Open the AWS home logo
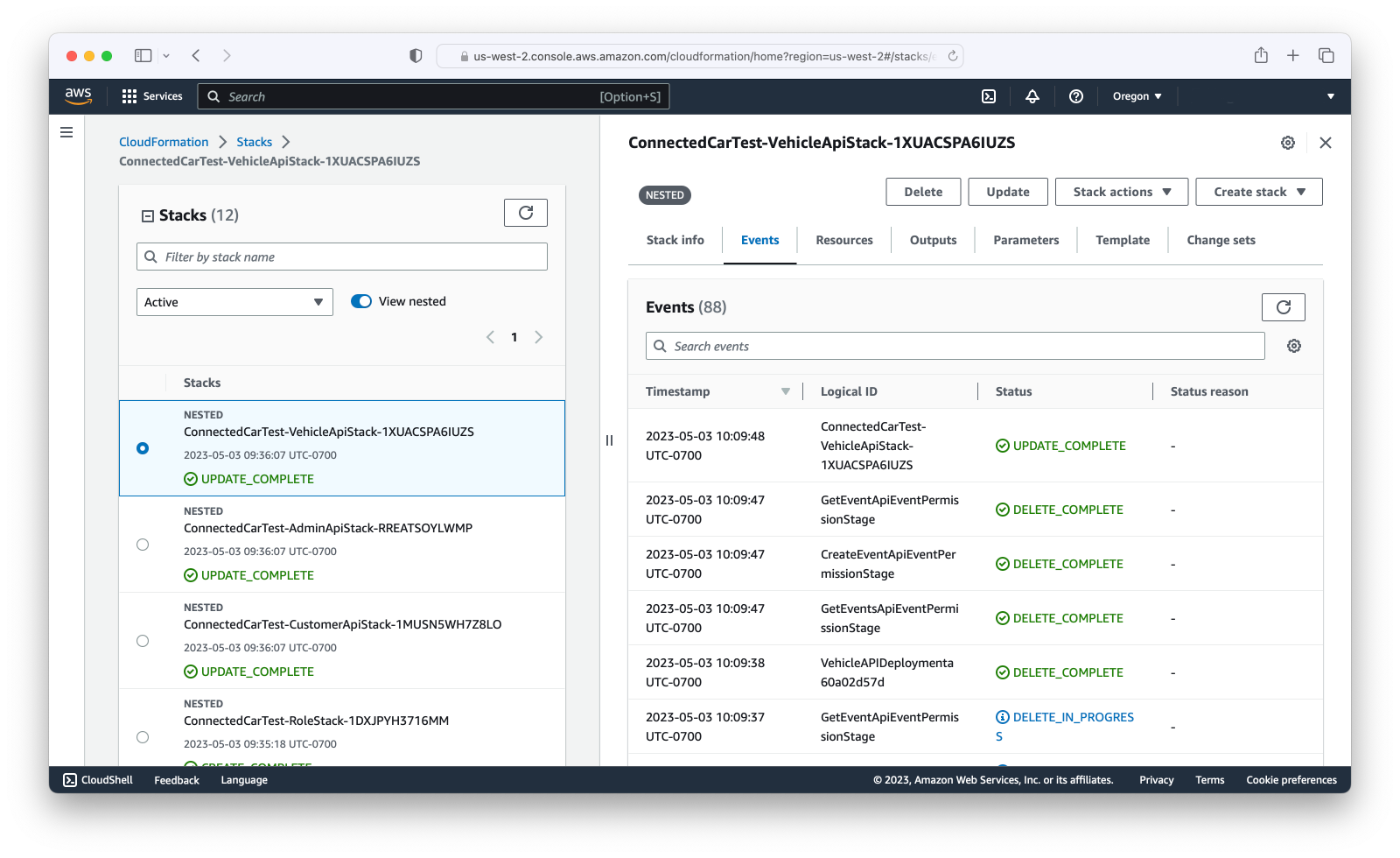 pos(78,96)
